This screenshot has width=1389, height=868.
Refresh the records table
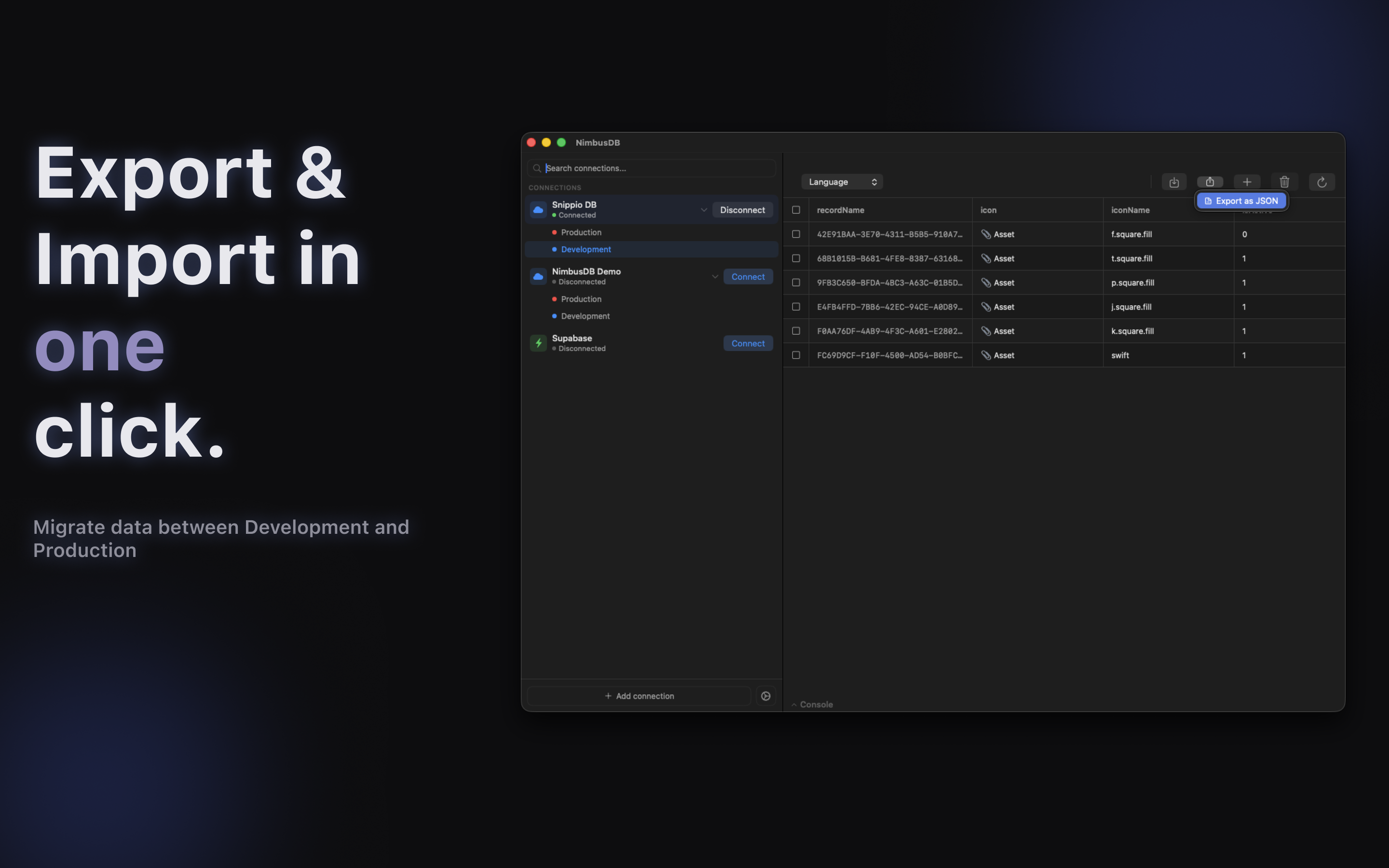(1322, 182)
